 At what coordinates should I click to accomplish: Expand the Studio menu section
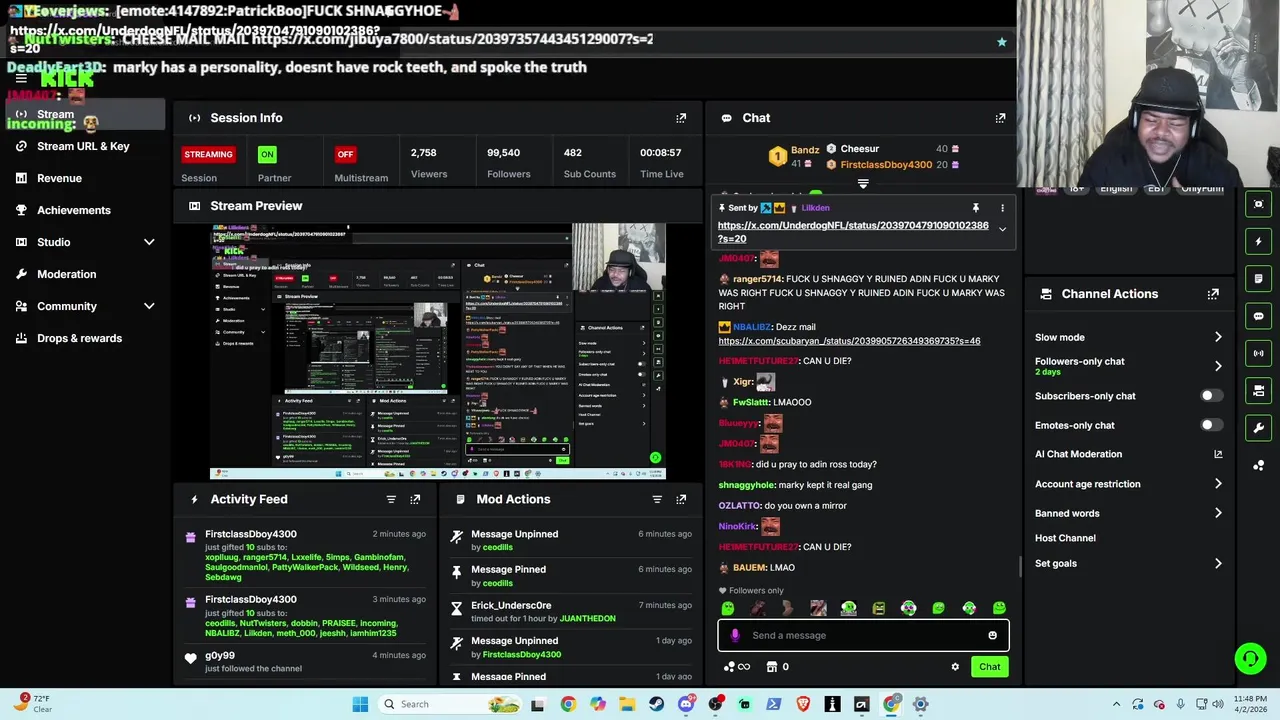149,242
